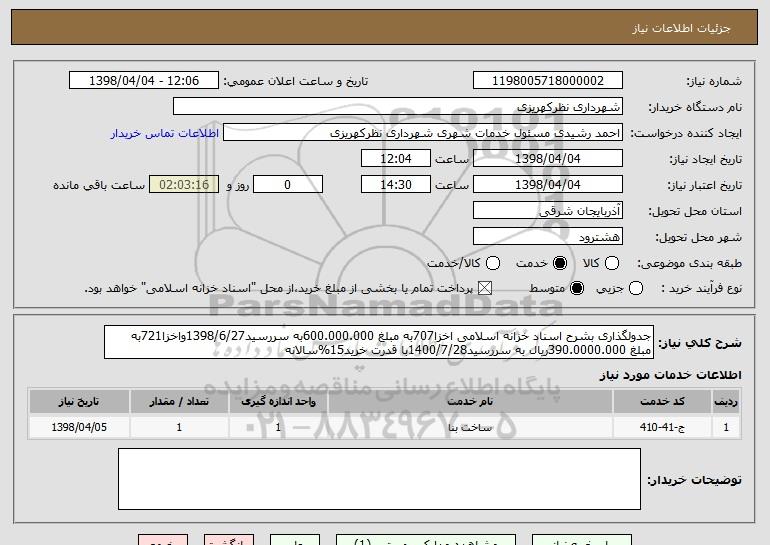Click the requester field احمد رشیدی

pyautogui.click(x=423, y=133)
